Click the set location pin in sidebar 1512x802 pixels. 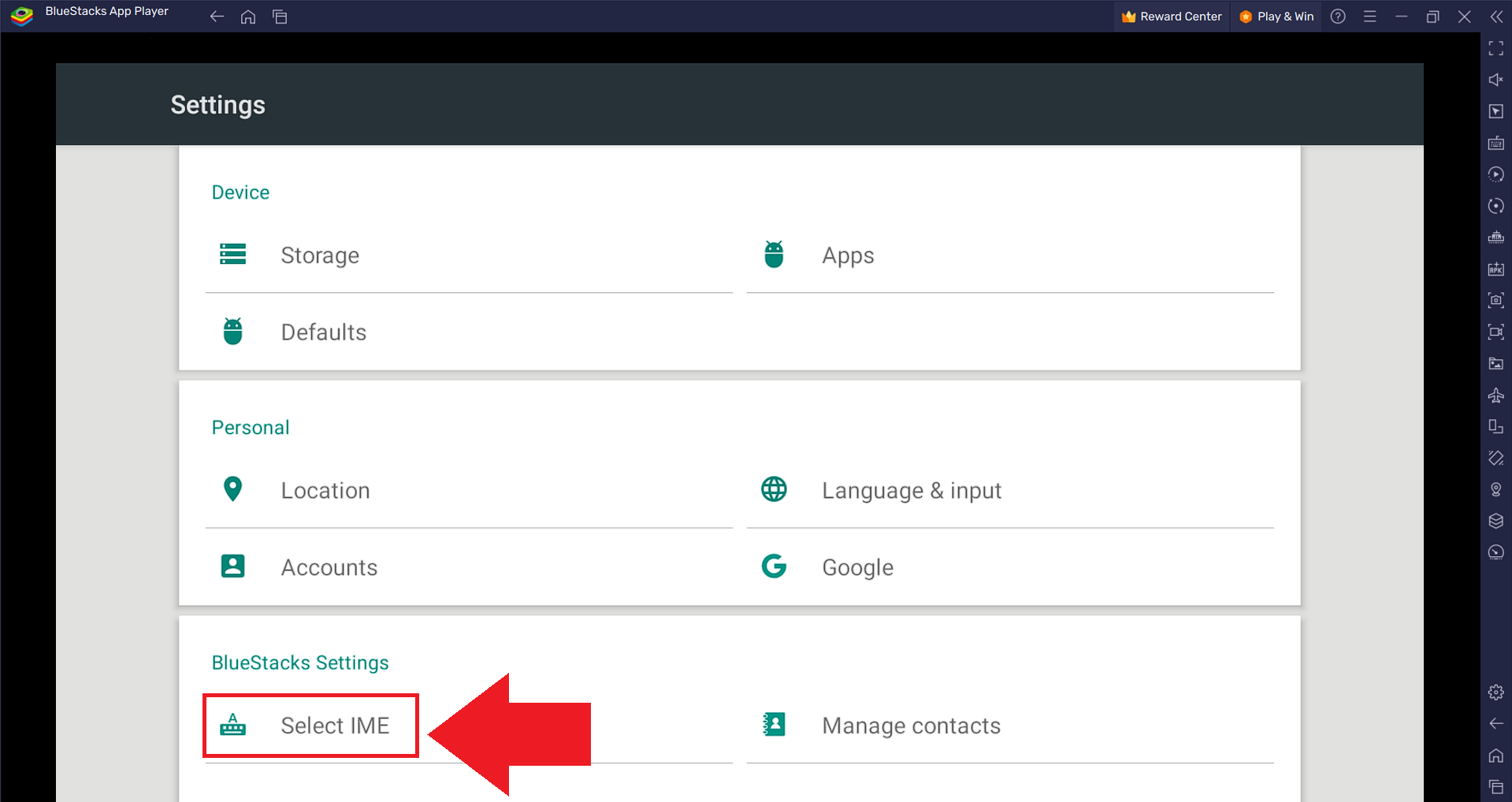pos(1495,489)
